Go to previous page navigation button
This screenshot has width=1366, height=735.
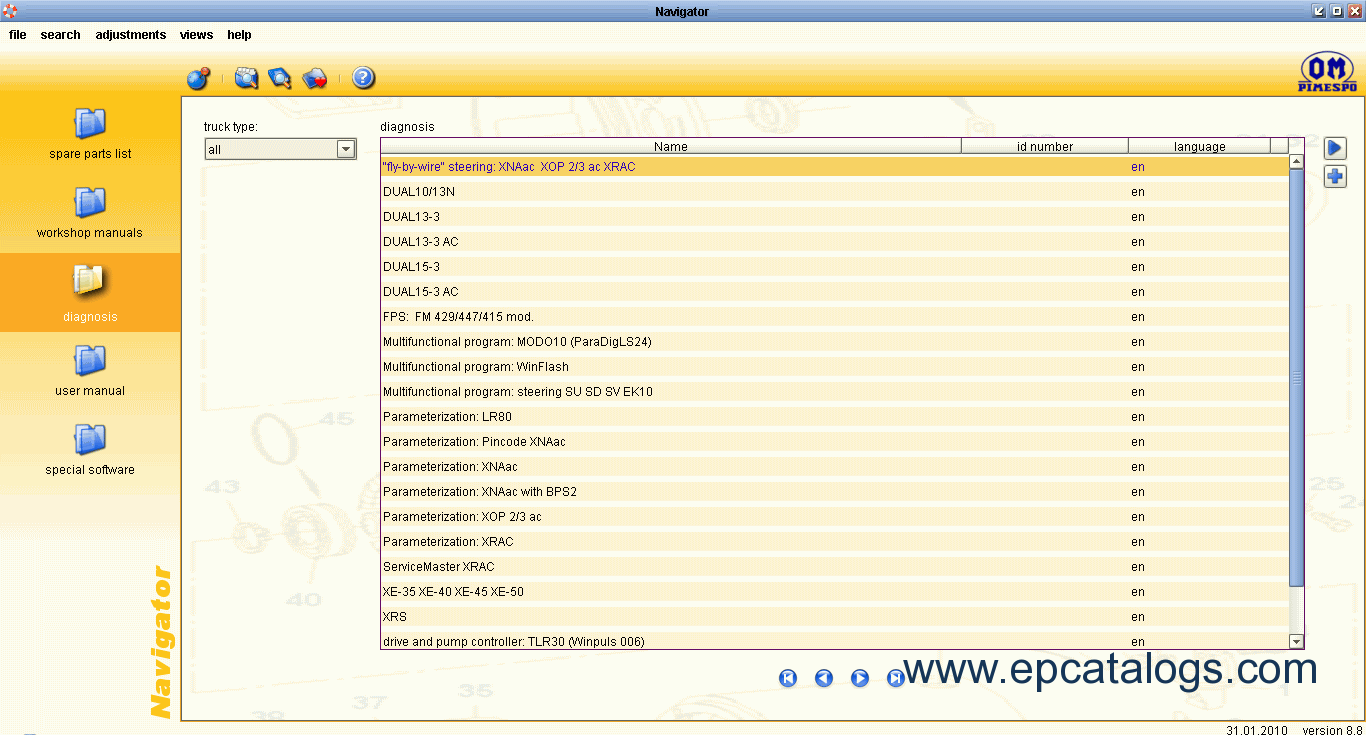(x=824, y=678)
